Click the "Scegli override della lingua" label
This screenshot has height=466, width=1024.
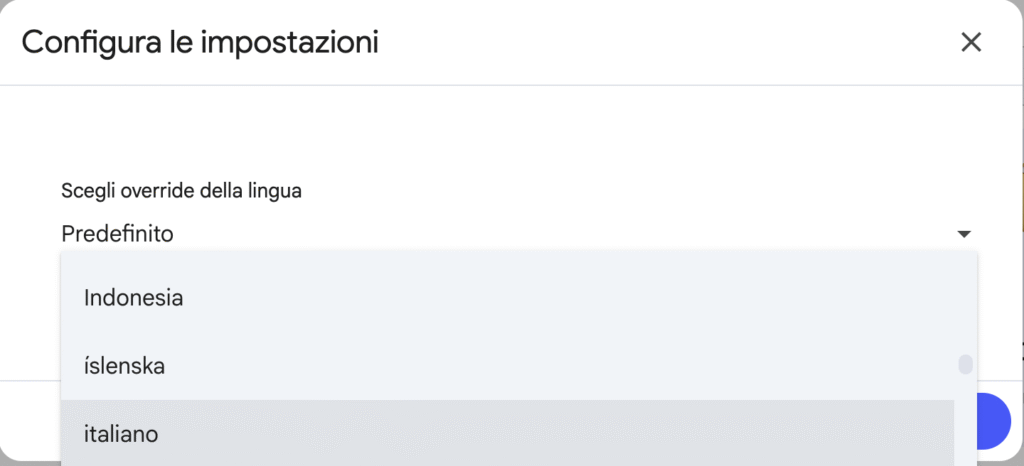point(181,190)
